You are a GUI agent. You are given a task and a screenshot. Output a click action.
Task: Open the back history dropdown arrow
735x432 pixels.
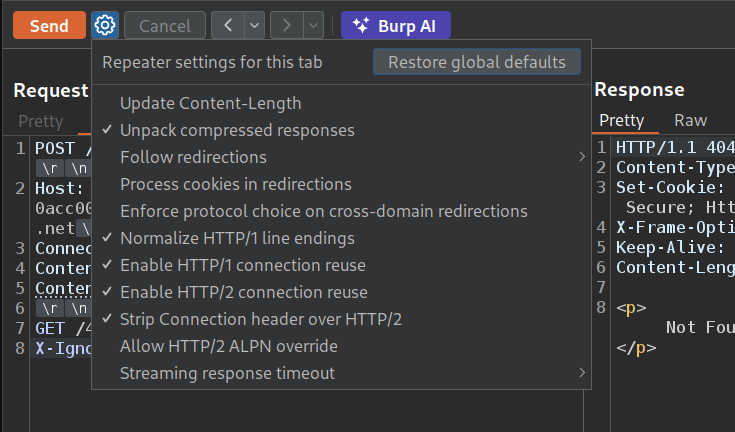pyautogui.click(x=254, y=25)
